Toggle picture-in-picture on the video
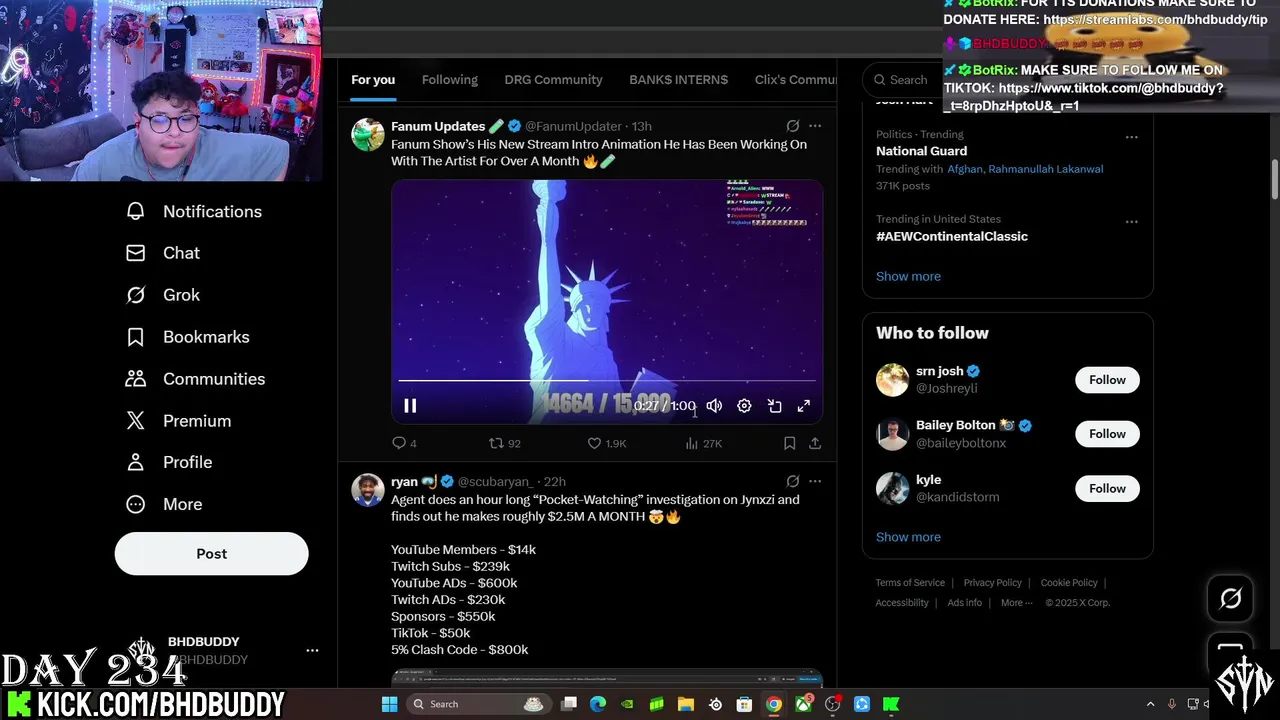The width and height of the screenshot is (1280, 720). (x=774, y=406)
